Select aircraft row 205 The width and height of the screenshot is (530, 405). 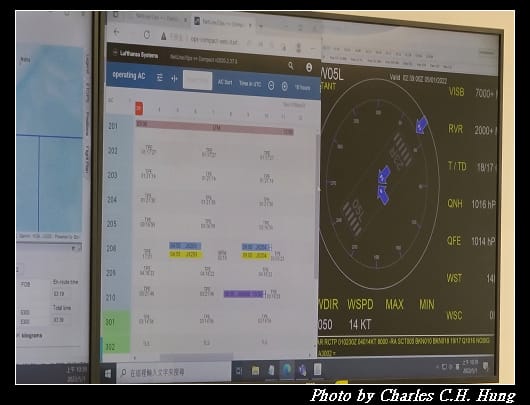click(x=112, y=224)
